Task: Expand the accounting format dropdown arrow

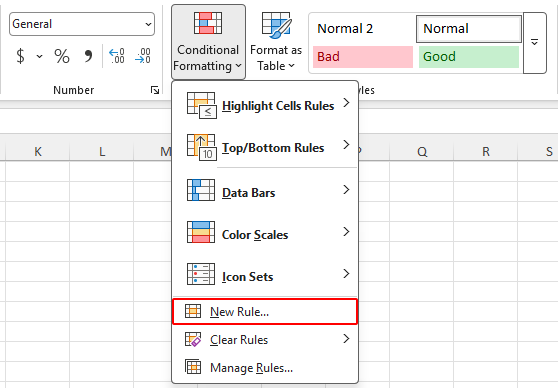Action: pyautogui.click(x=40, y=56)
